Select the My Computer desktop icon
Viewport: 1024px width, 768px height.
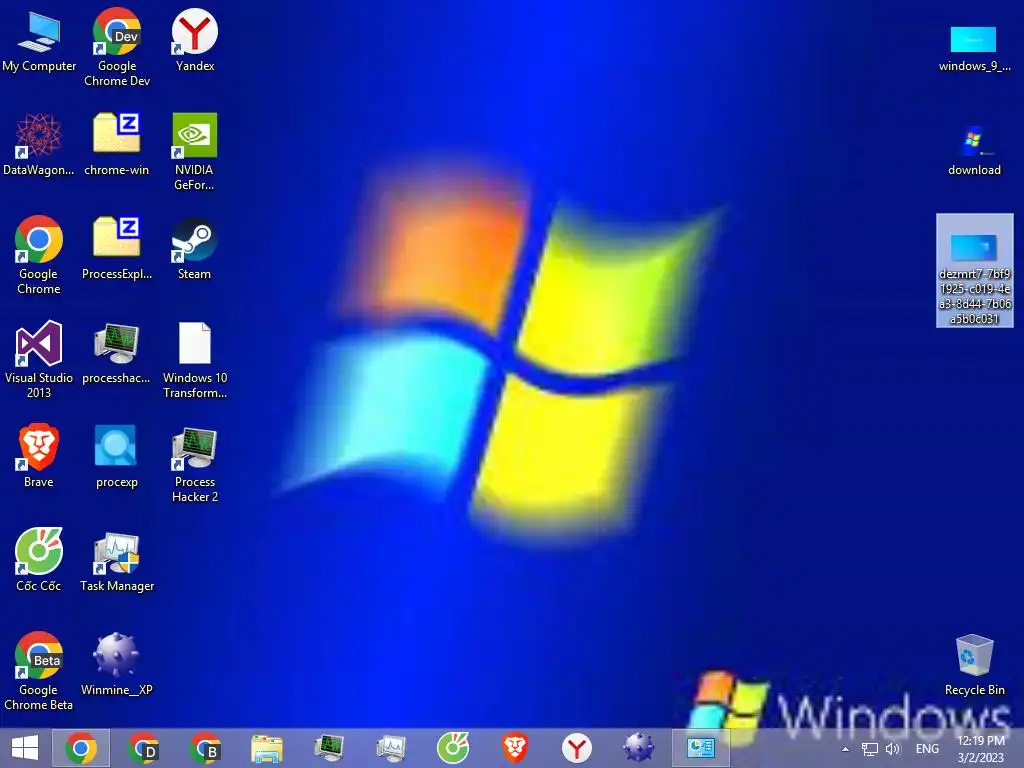tap(39, 40)
